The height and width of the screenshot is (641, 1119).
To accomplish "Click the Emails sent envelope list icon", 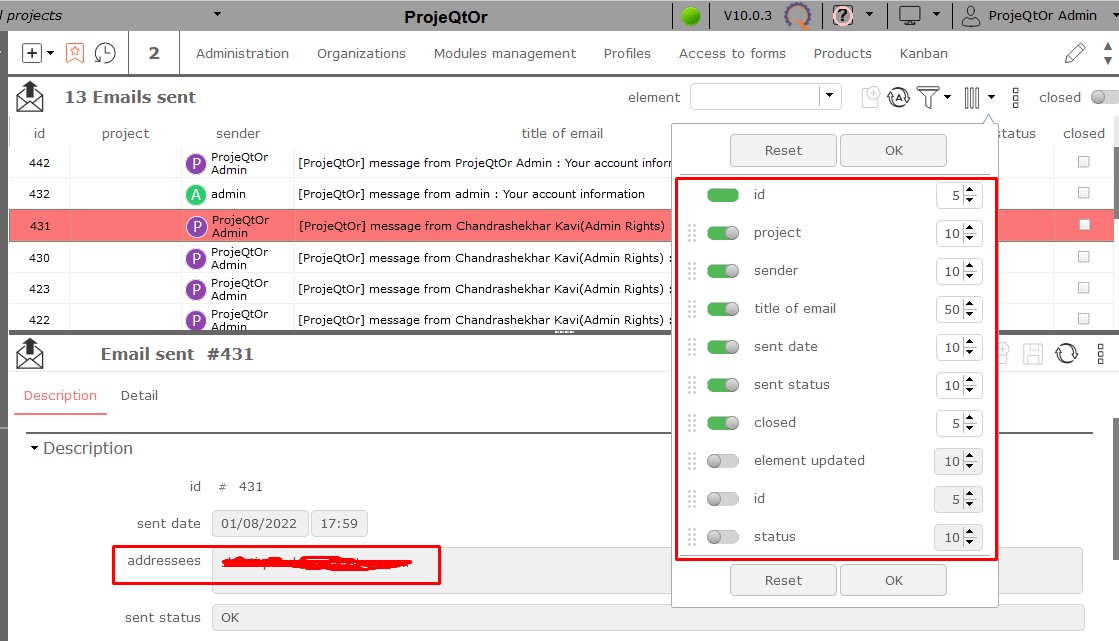I will (29, 97).
